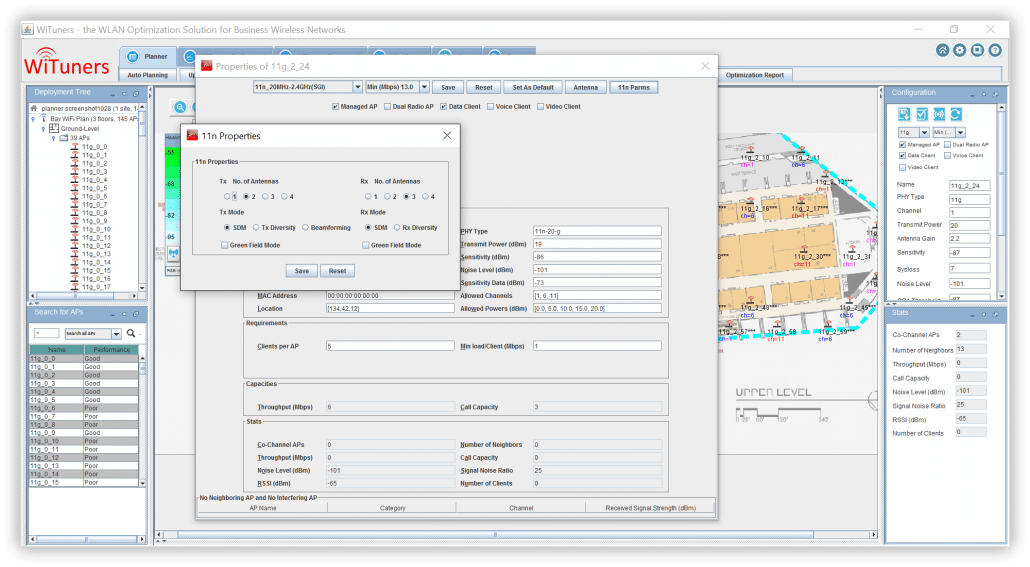This screenshot has height=567, width=1030.
Task: Click the 11n Parms button
Action: pyautogui.click(x=633, y=87)
